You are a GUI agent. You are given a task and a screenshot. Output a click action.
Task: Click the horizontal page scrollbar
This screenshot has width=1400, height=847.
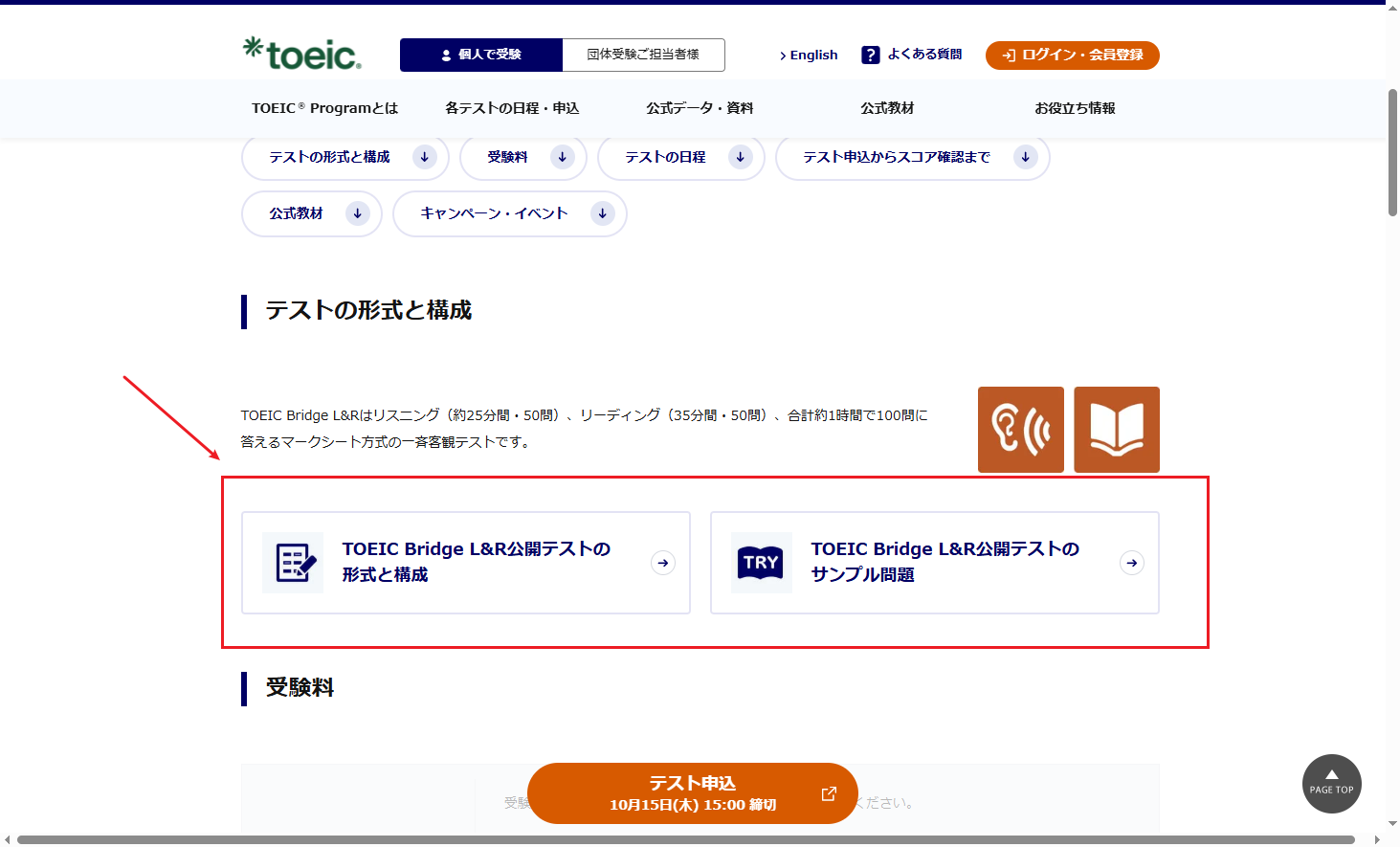coord(686,840)
